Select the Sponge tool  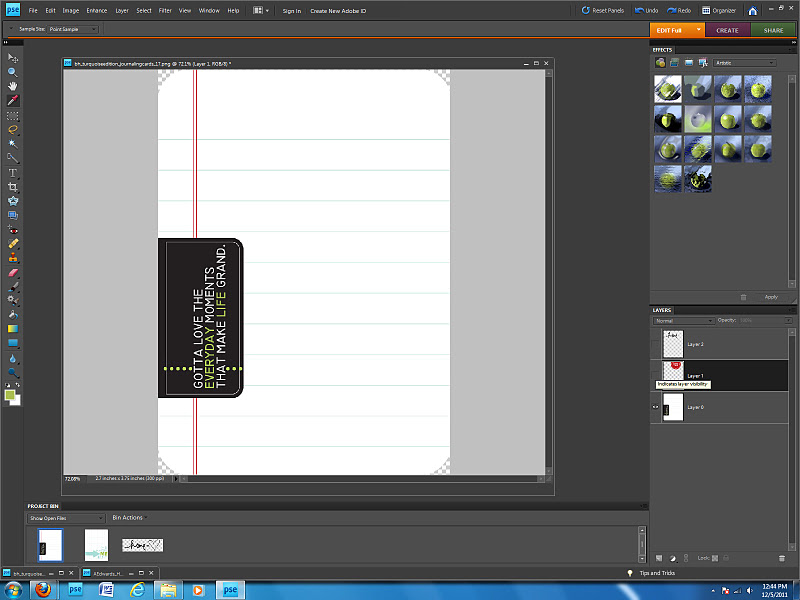tap(13, 373)
